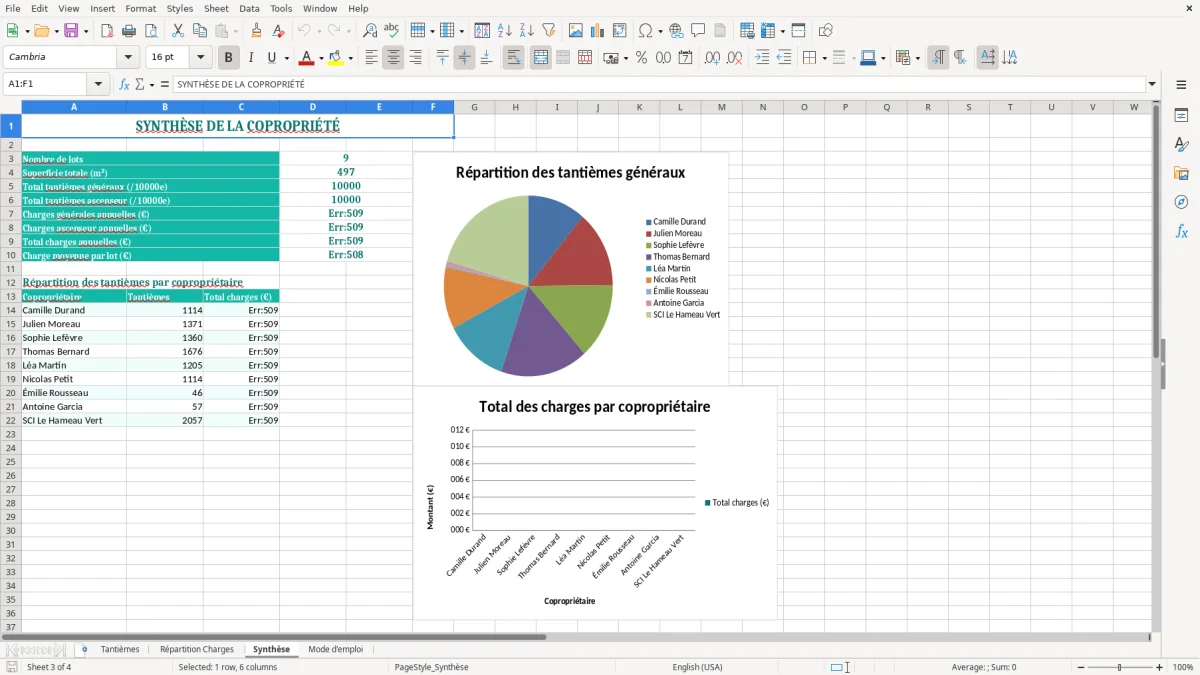Viewport: 1200px width, 675px height.
Task: Toggle Center Horizontally alignment
Action: pos(393,58)
